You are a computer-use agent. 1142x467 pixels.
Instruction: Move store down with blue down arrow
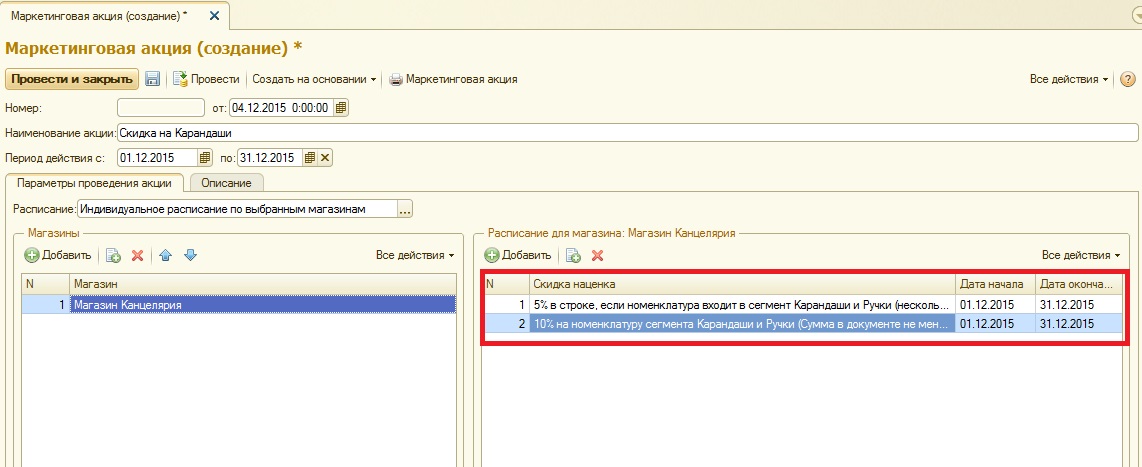point(190,255)
